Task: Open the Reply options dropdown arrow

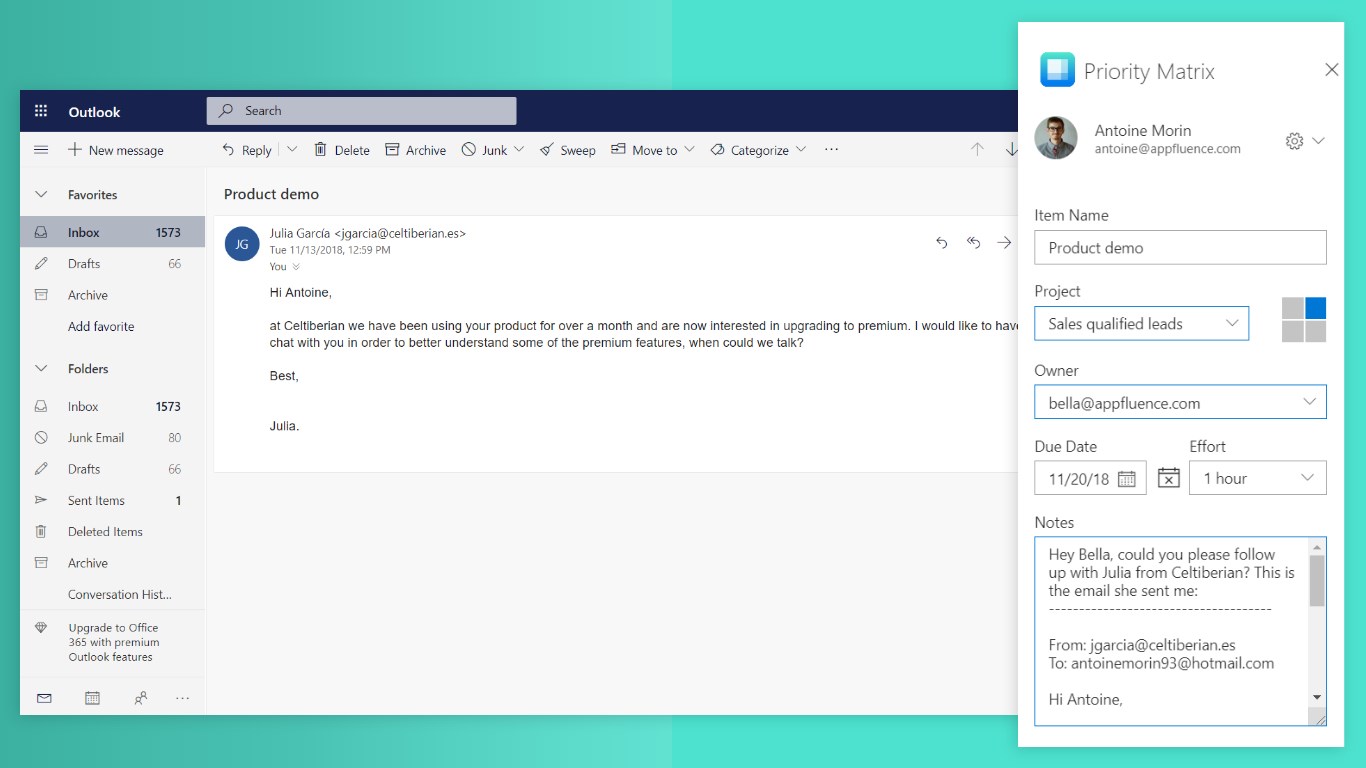Action: pyautogui.click(x=292, y=150)
